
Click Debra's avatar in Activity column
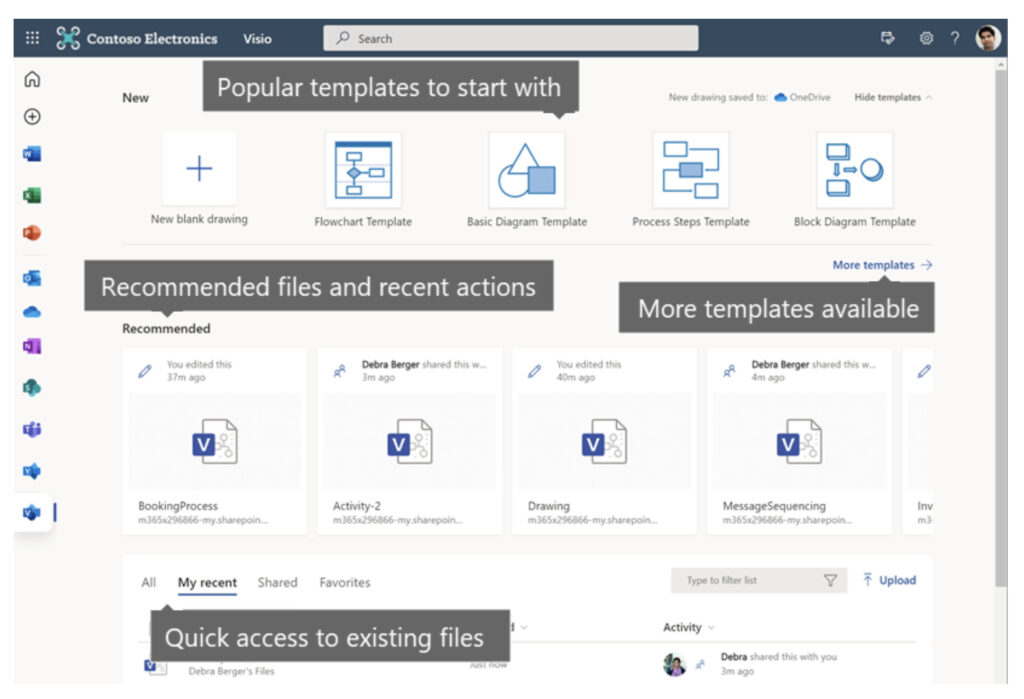point(675,664)
